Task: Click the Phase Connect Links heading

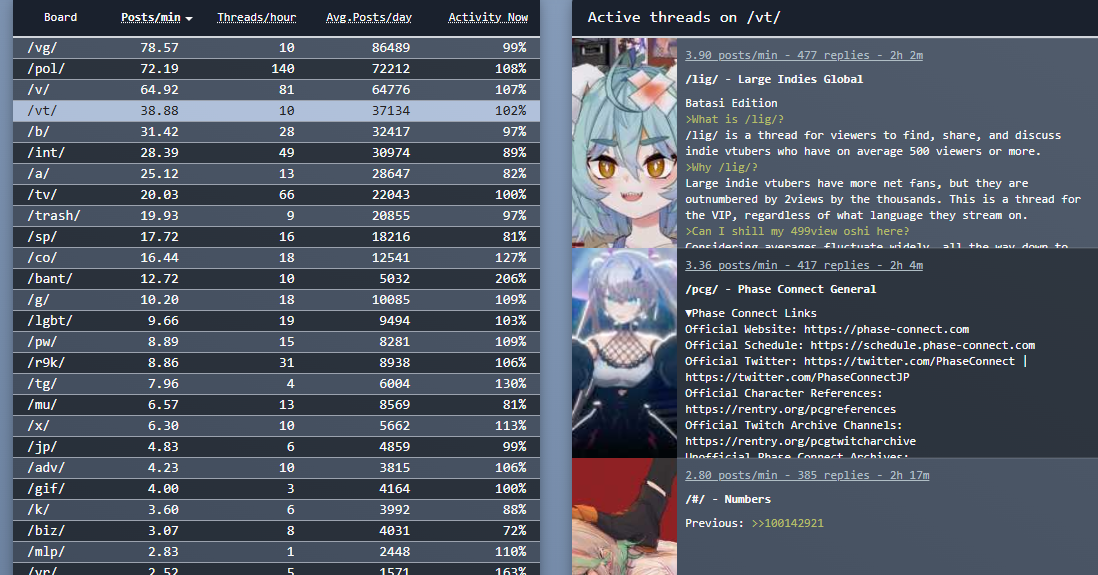Action: [x=751, y=313]
